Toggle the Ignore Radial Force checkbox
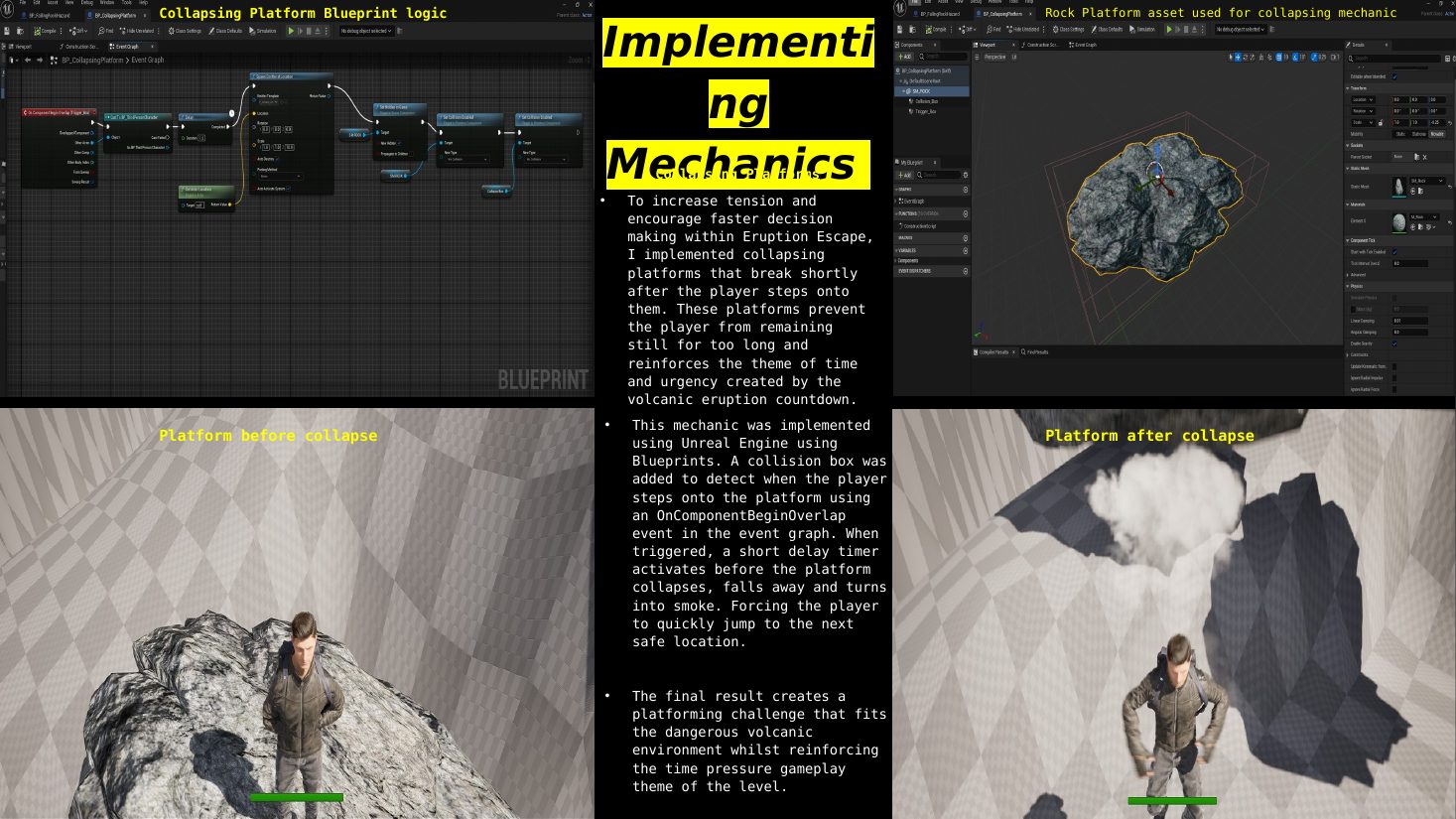This screenshot has width=1456, height=819. pyautogui.click(x=1394, y=389)
